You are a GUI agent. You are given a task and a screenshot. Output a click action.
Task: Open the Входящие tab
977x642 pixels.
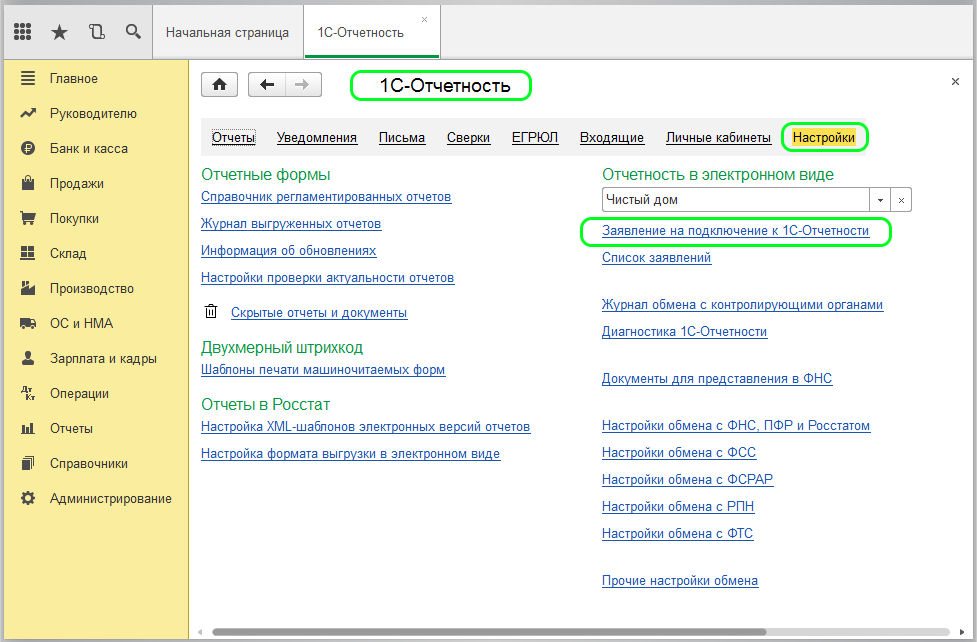[612, 138]
